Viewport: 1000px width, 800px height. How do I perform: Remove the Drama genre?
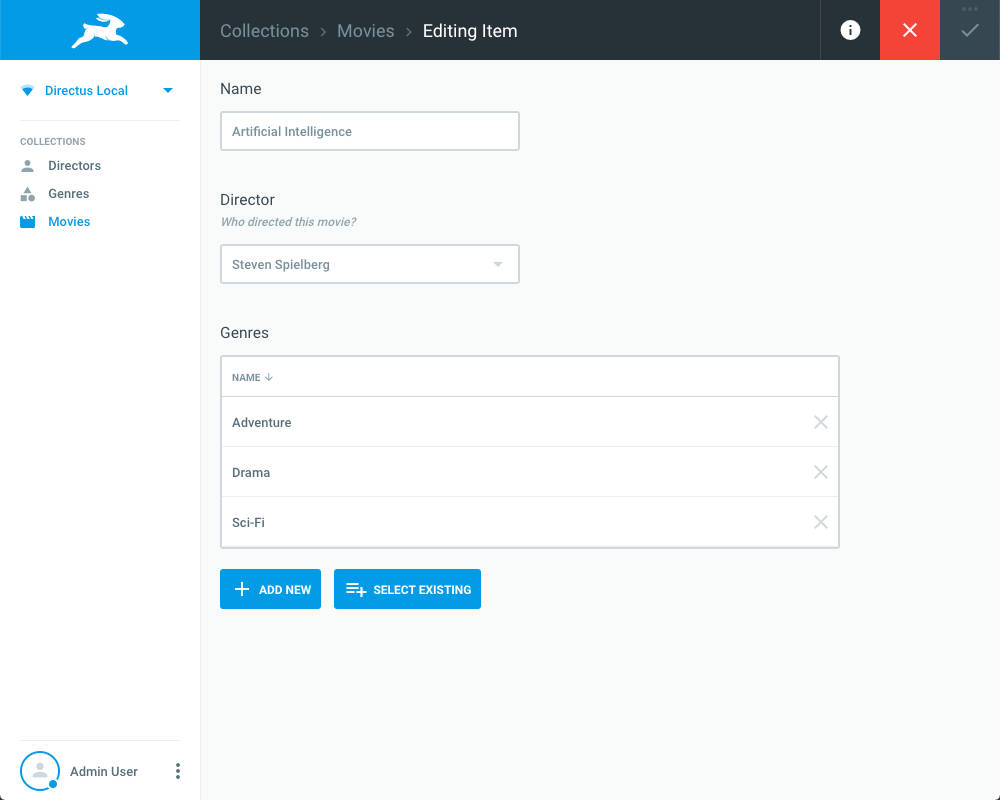[x=821, y=472]
